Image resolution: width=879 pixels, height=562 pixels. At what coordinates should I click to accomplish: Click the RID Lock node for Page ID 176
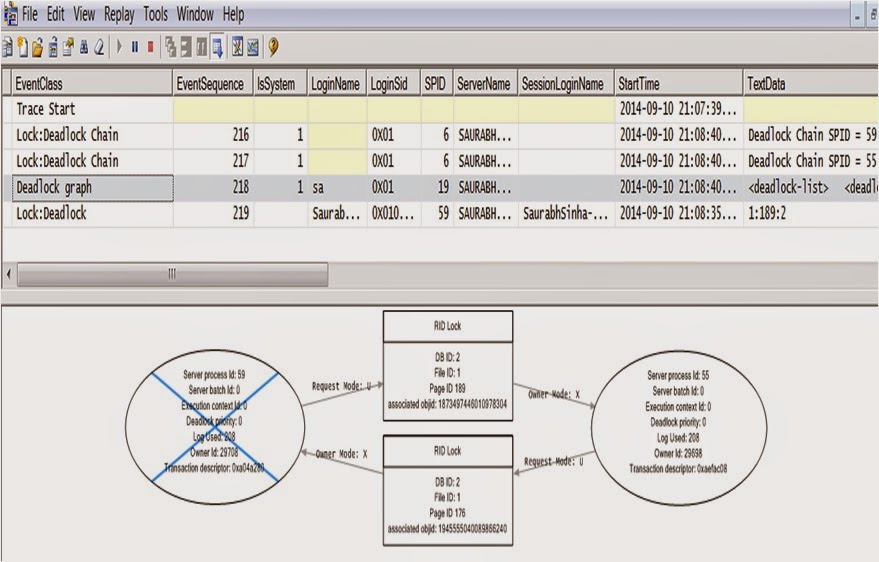pyautogui.click(x=448, y=490)
